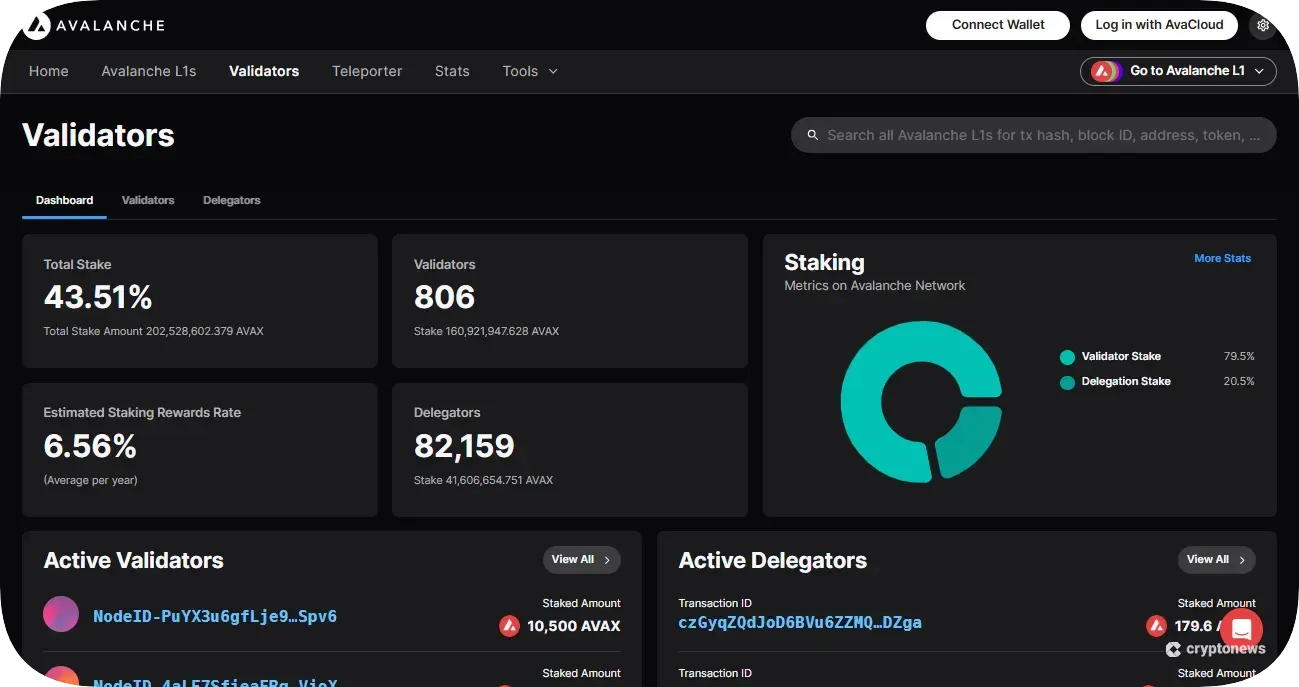Screen dimensions: 1299x687
Task: Open the More Stats link in Staking panel
Action: click(x=1222, y=258)
